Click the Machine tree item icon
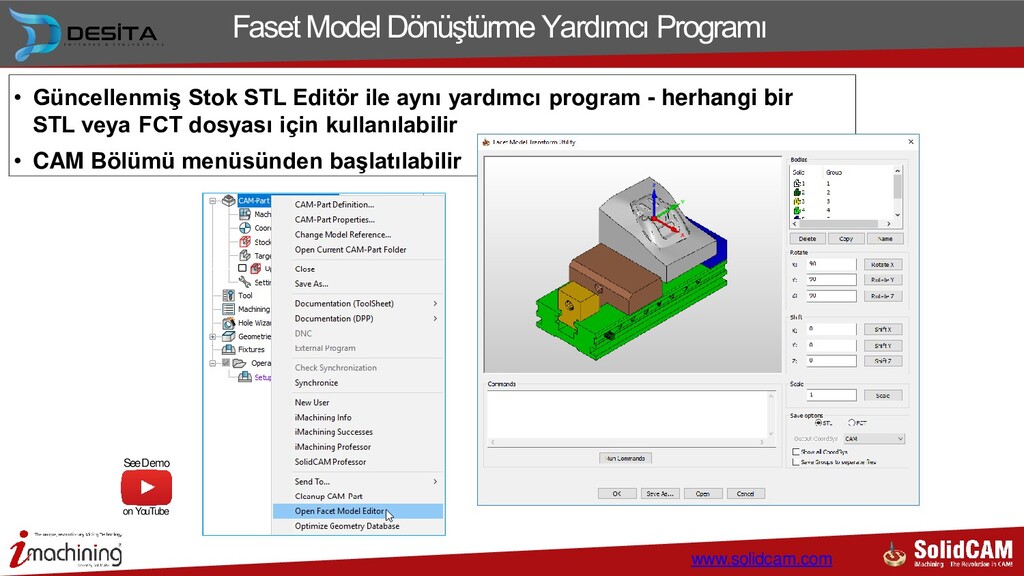This screenshot has width=1024, height=576. (245, 214)
